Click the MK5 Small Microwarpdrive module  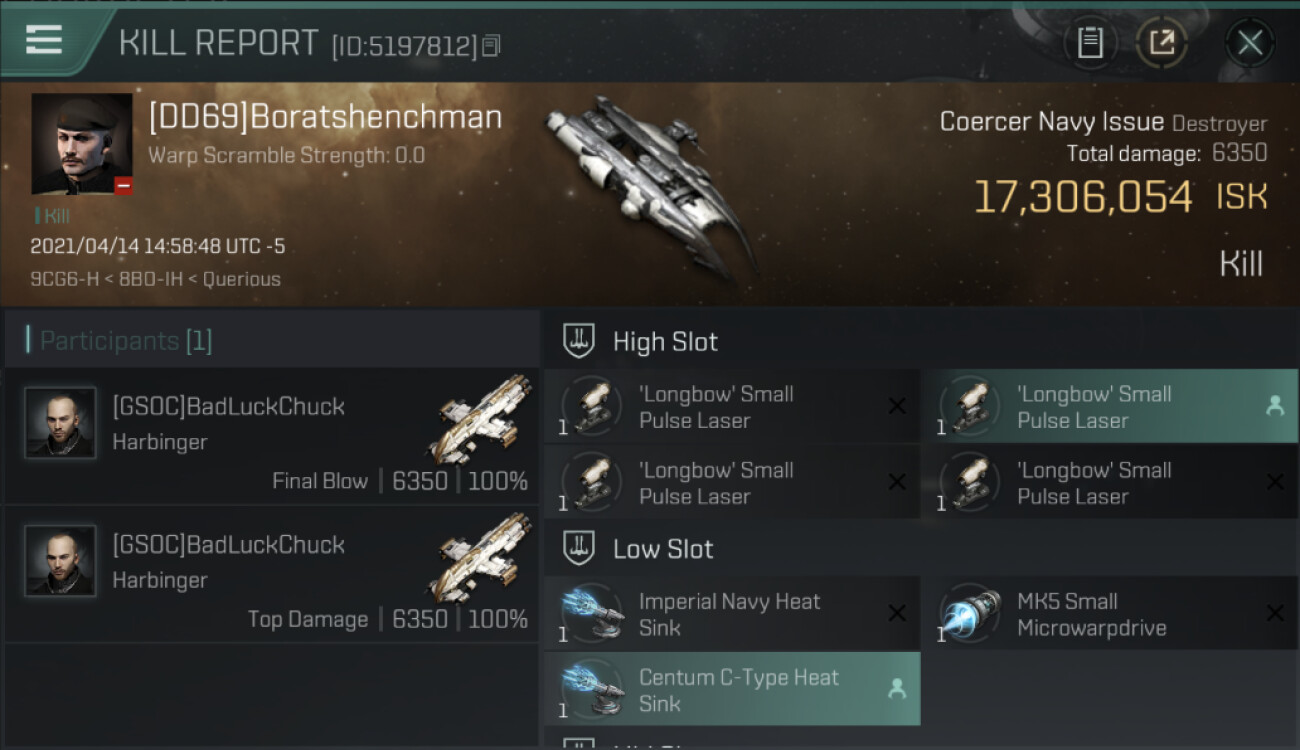tap(1110, 614)
